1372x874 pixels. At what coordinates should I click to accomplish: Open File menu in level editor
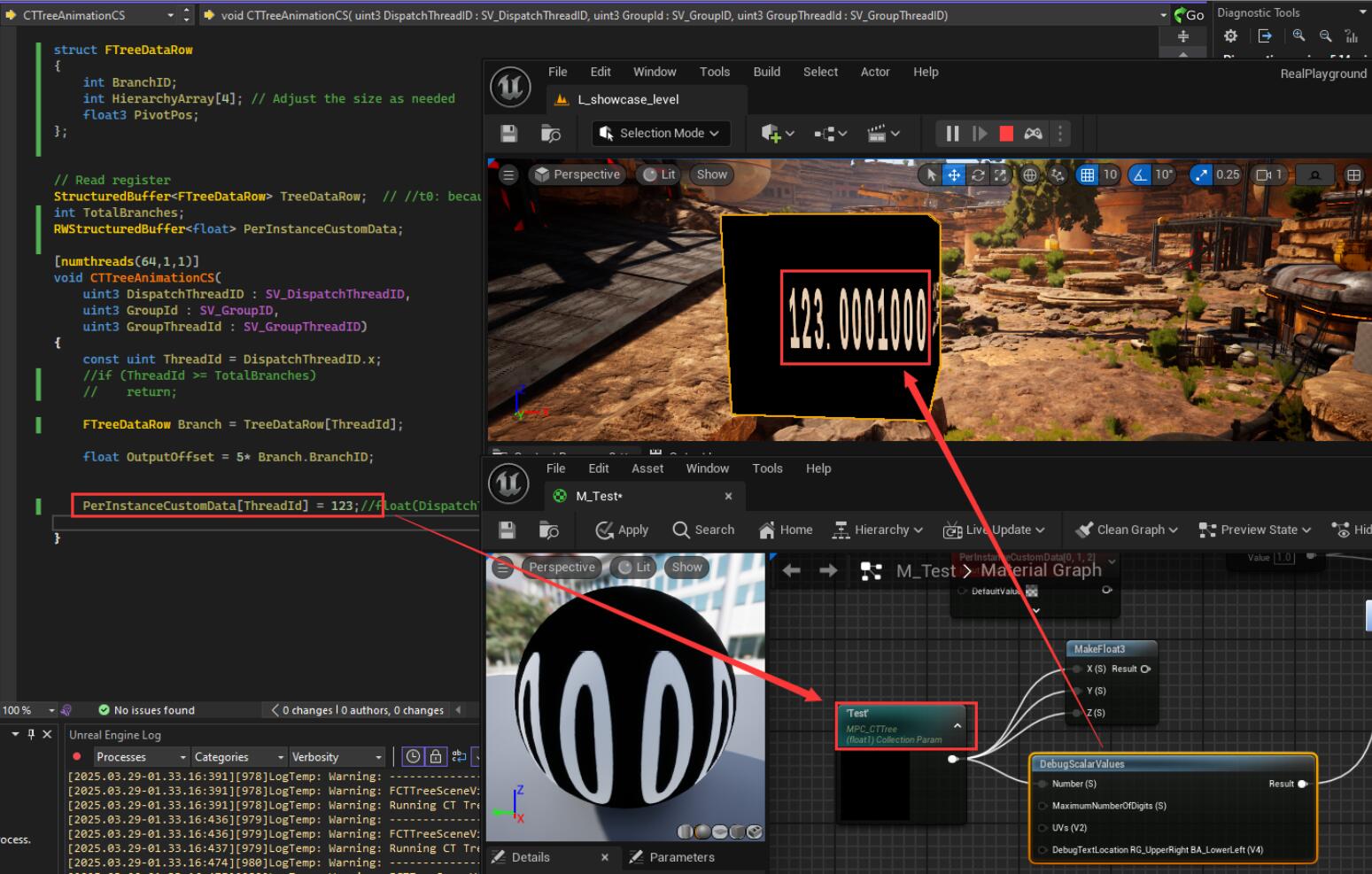coord(557,72)
